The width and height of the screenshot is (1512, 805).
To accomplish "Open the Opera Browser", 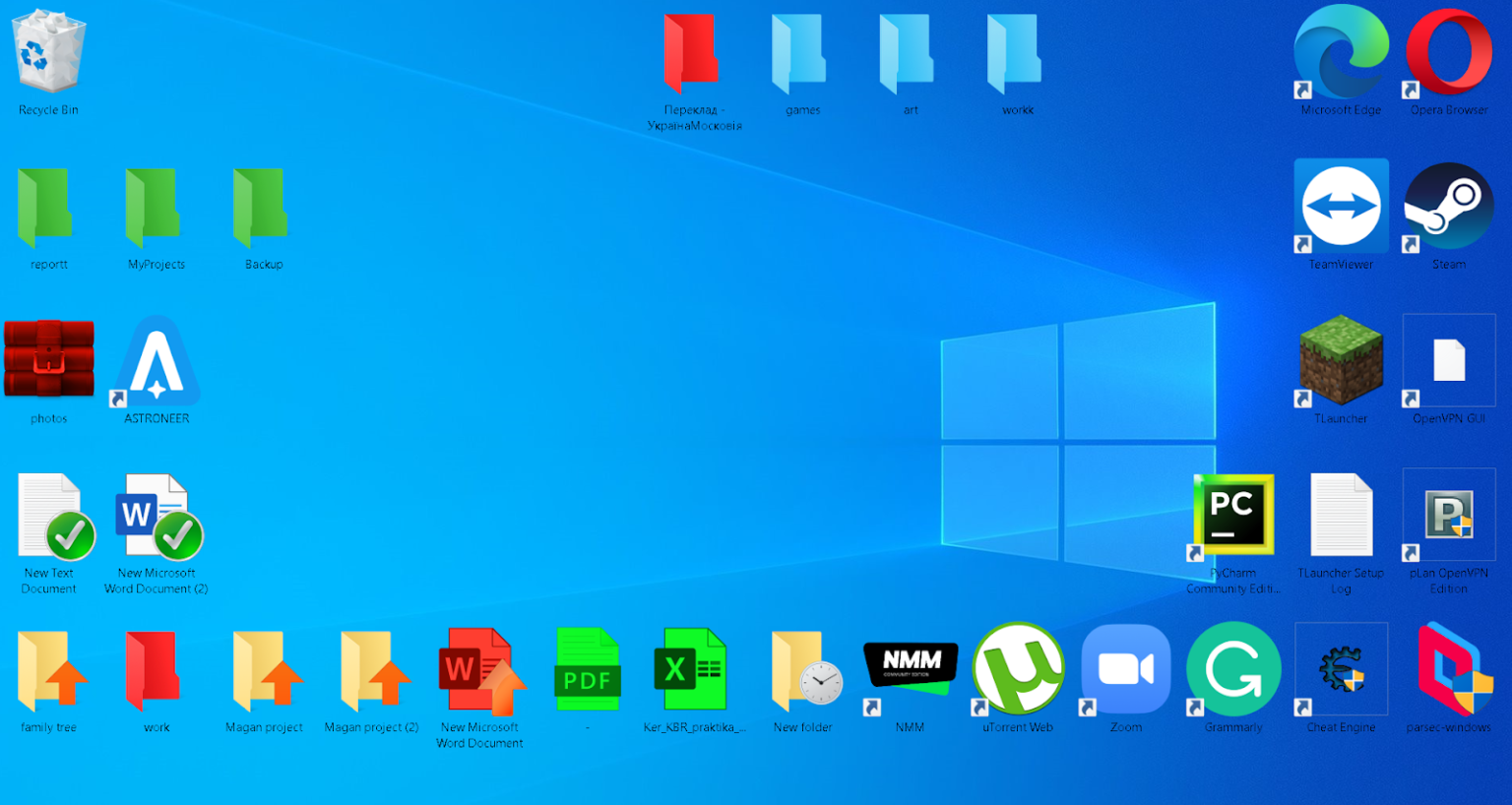I will coord(1448,51).
